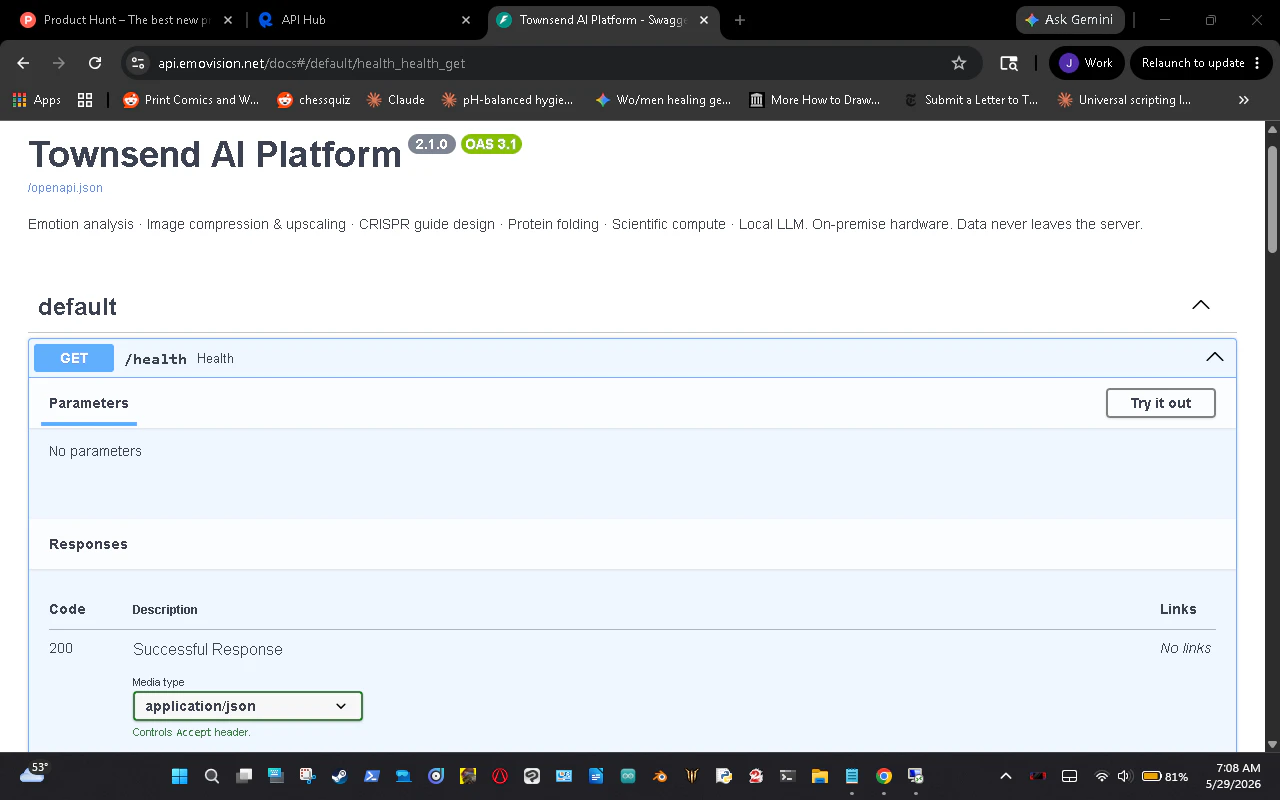Open the Universal scripting l... bookmark
The image size is (1280, 800).
coord(1125,100)
